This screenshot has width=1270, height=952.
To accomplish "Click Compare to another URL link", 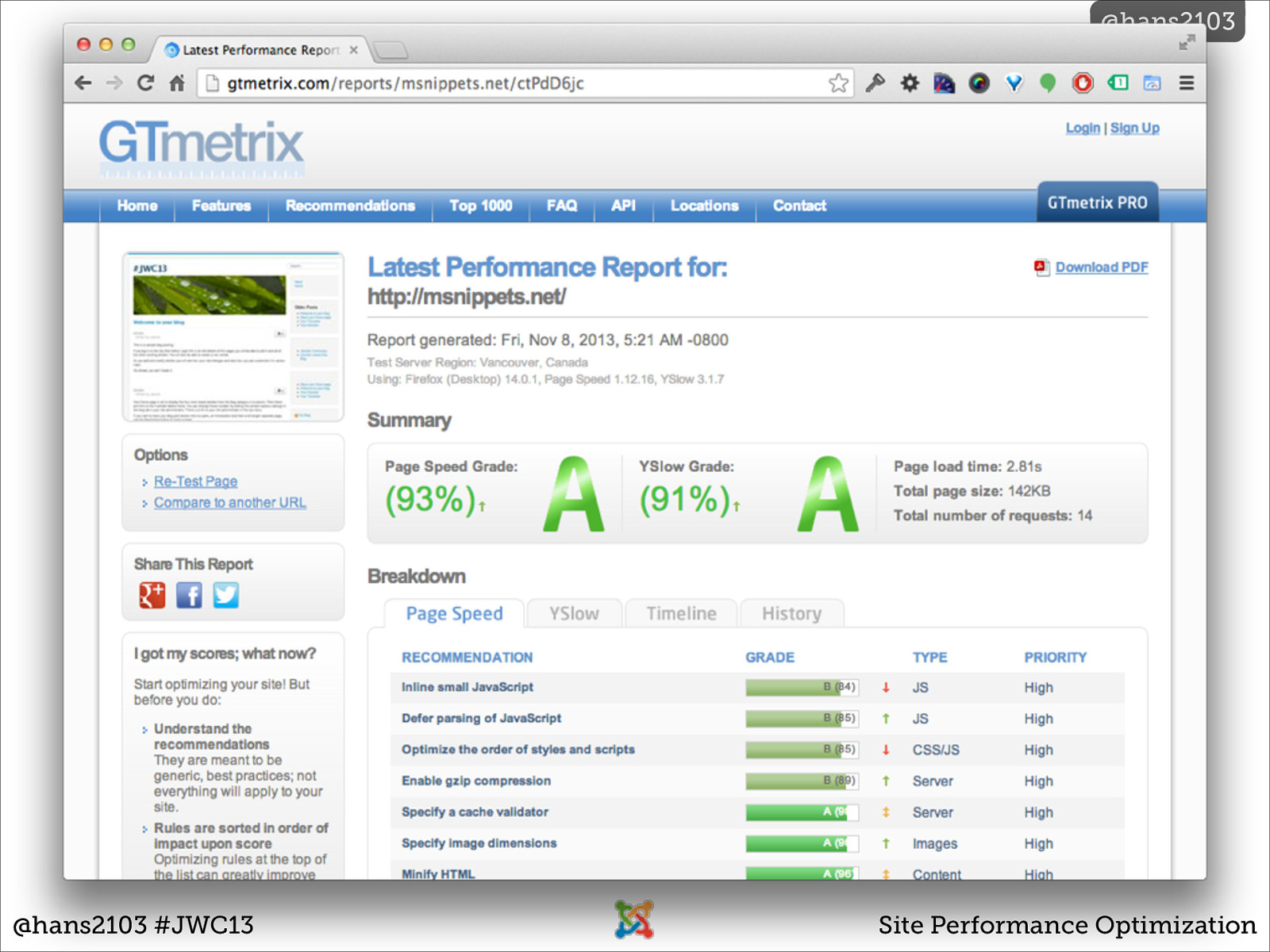I will tap(230, 503).
